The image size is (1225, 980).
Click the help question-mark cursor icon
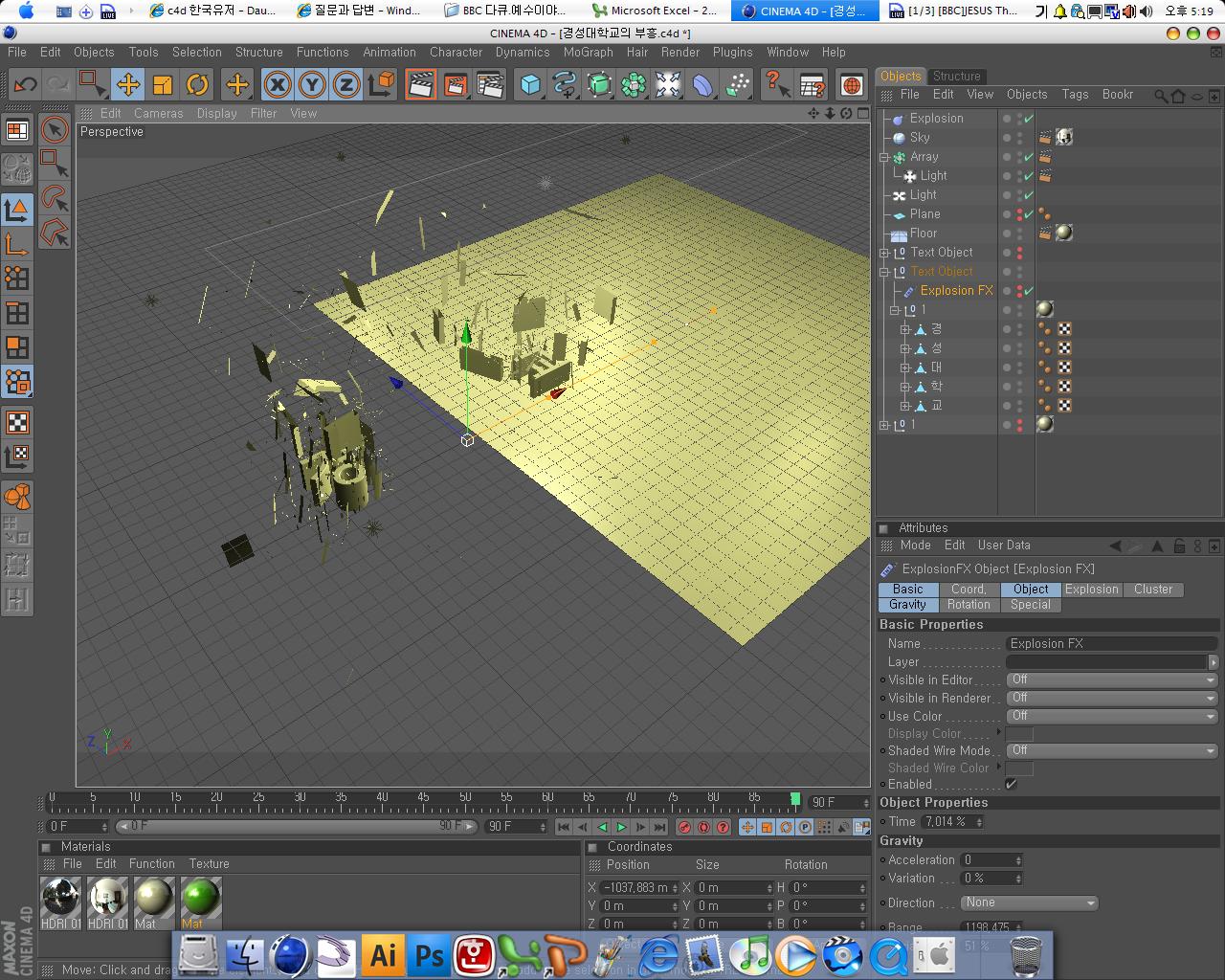pyautogui.click(x=777, y=84)
